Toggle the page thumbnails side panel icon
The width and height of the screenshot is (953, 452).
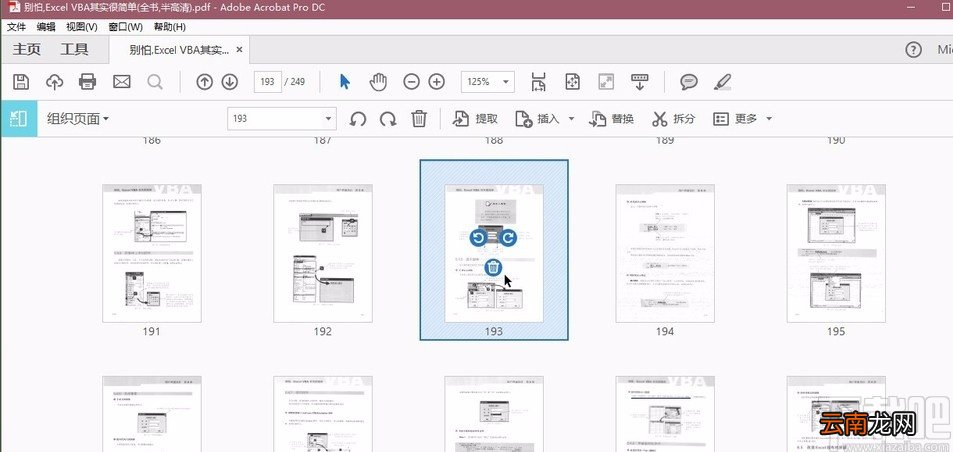(19, 118)
